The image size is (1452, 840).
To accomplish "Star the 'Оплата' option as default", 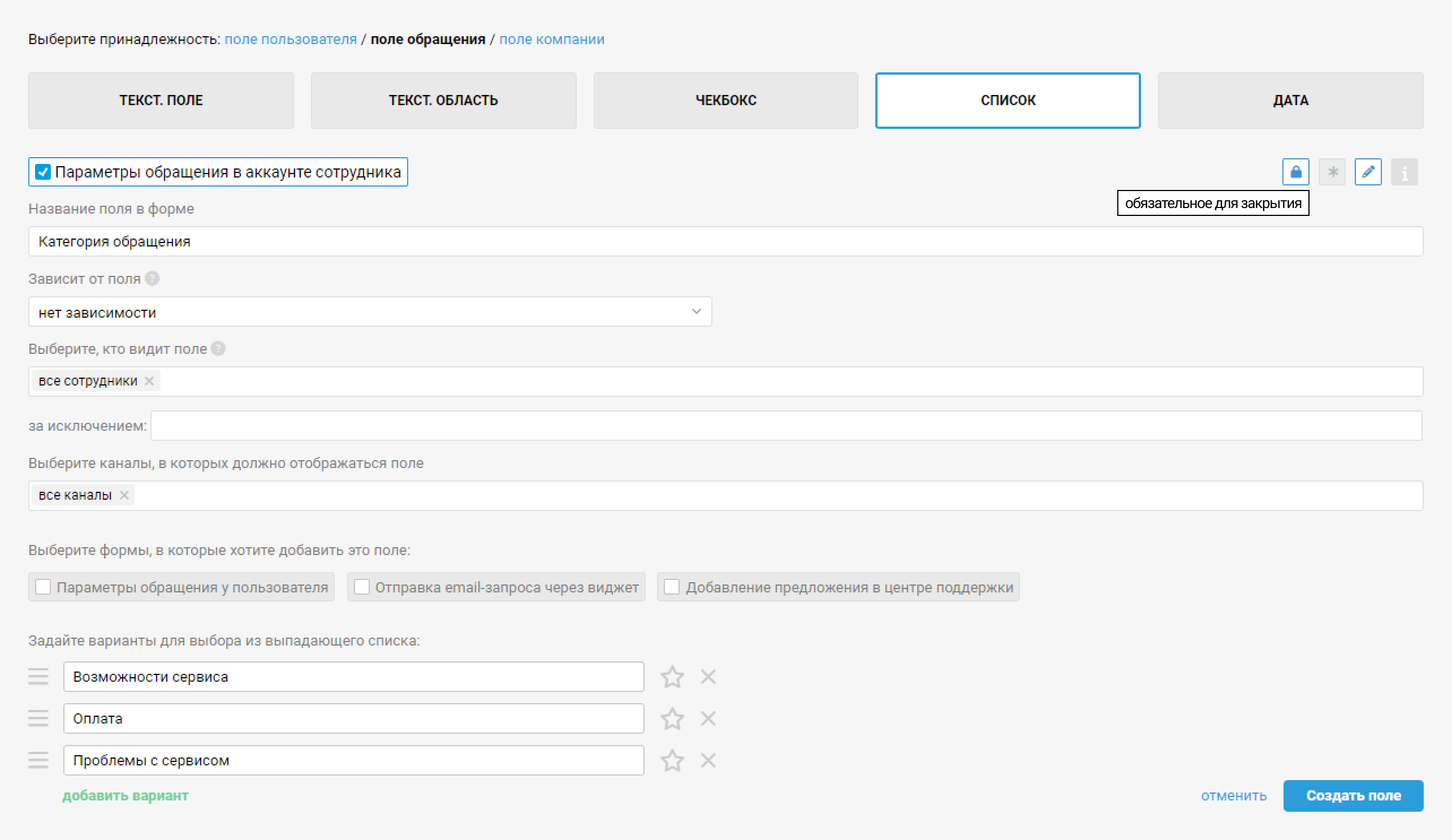I will click(672, 718).
